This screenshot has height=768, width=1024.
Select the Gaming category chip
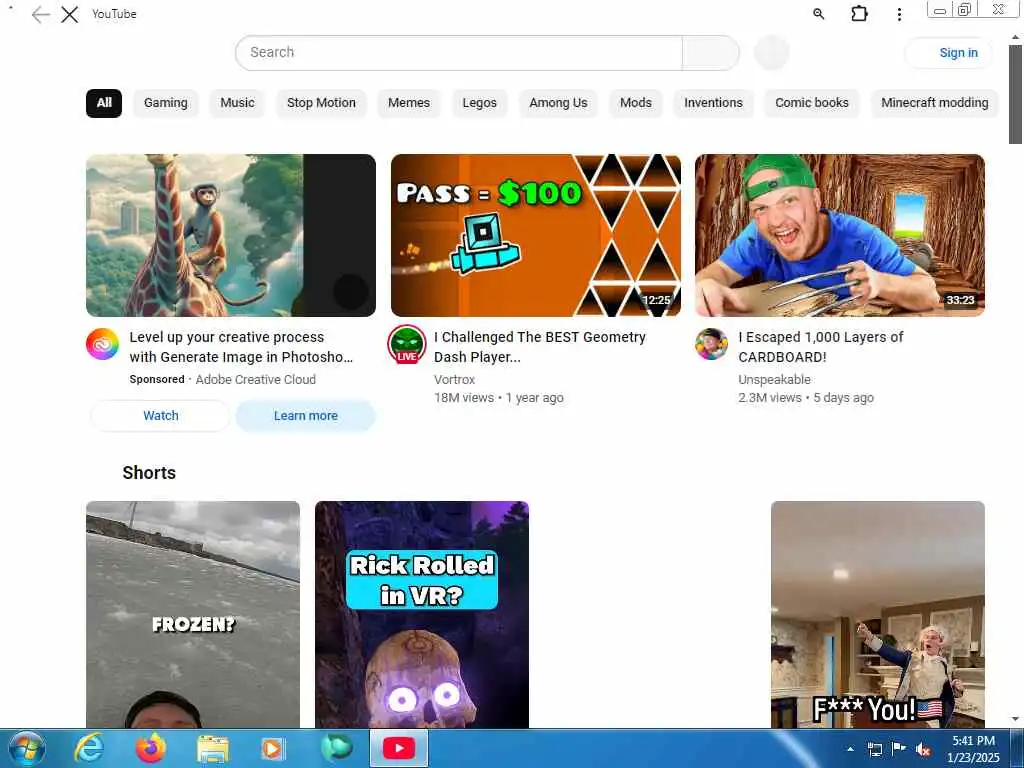(166, 103)
